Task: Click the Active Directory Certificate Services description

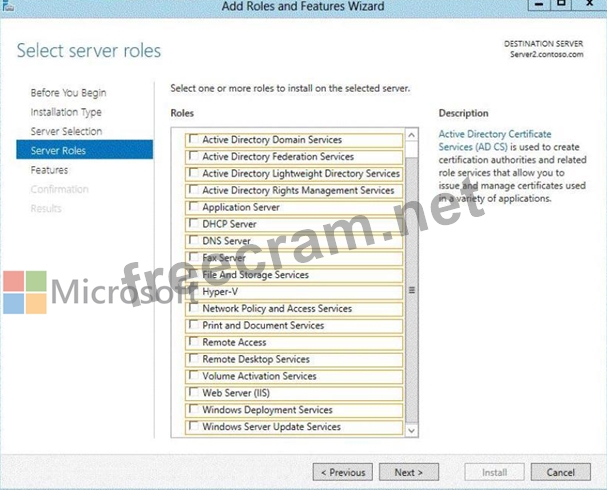Action: 512,166
